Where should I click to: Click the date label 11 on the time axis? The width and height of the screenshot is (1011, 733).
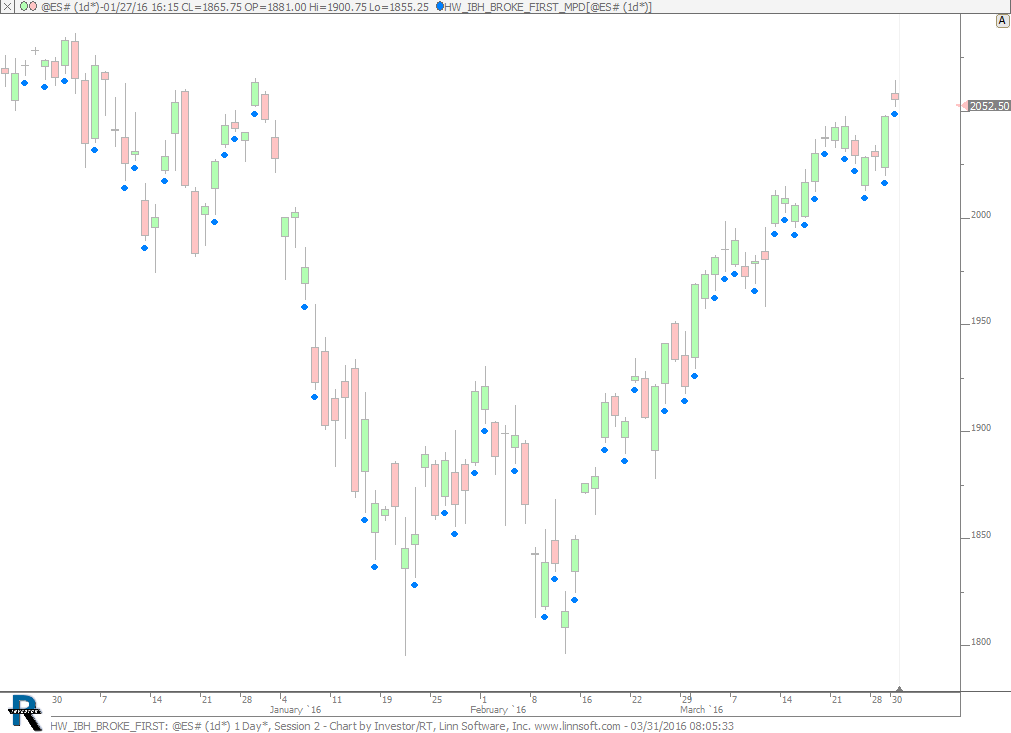pos(337,699)
